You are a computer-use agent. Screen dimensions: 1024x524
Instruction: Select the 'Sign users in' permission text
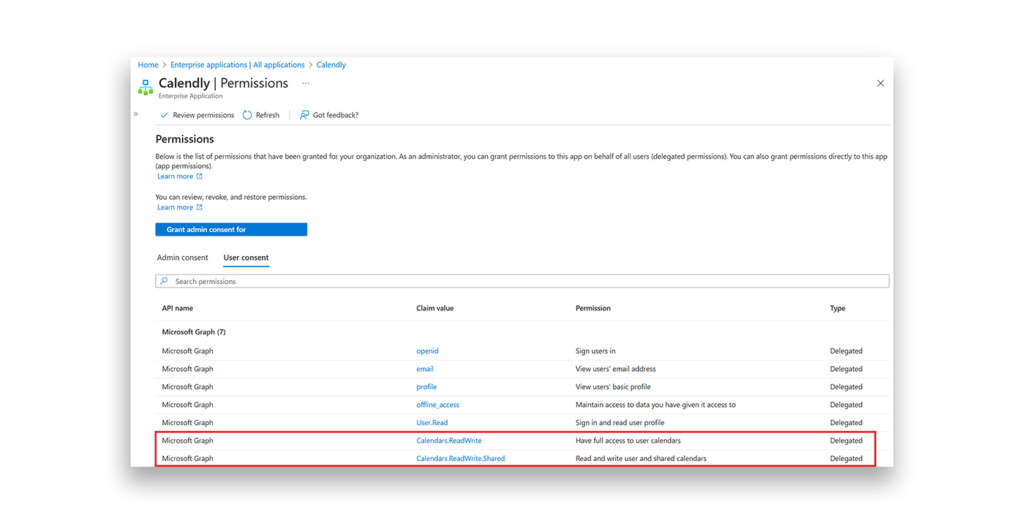coord(595,351)
